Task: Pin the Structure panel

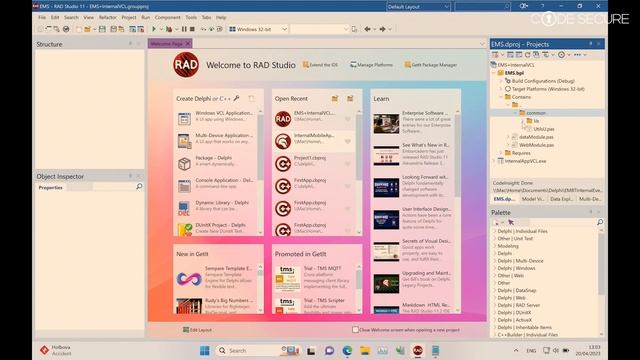Action: [131, 44]
